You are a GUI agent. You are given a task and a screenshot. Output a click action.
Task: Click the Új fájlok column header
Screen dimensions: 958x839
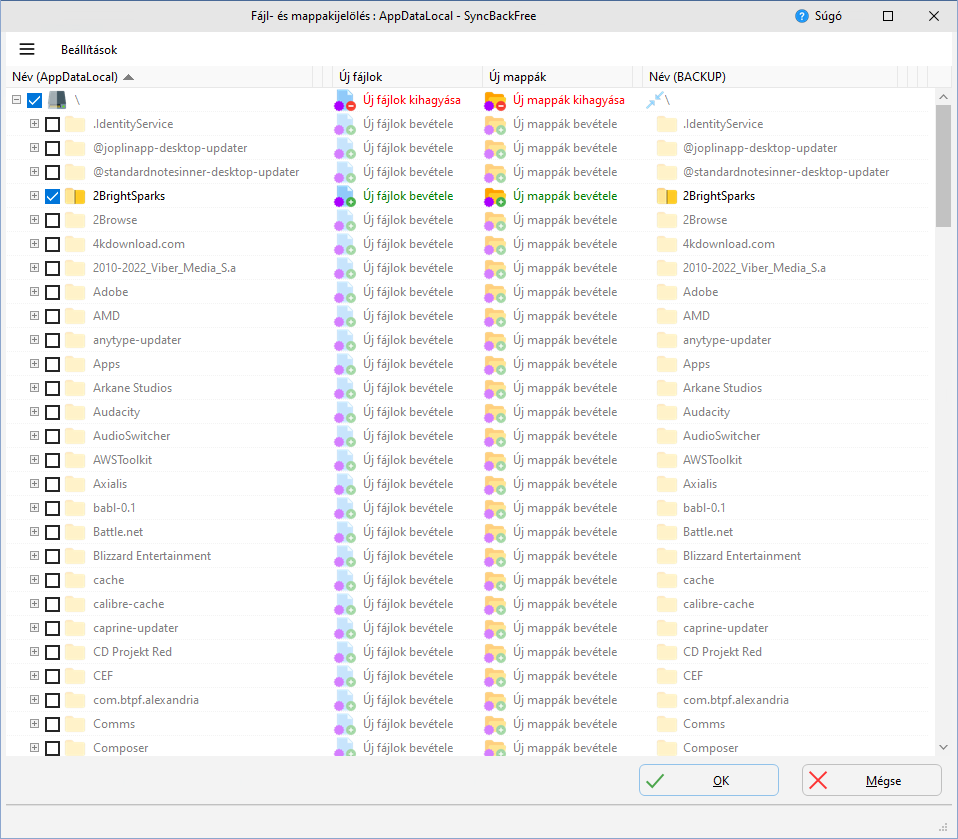click(x=406, y=77)
